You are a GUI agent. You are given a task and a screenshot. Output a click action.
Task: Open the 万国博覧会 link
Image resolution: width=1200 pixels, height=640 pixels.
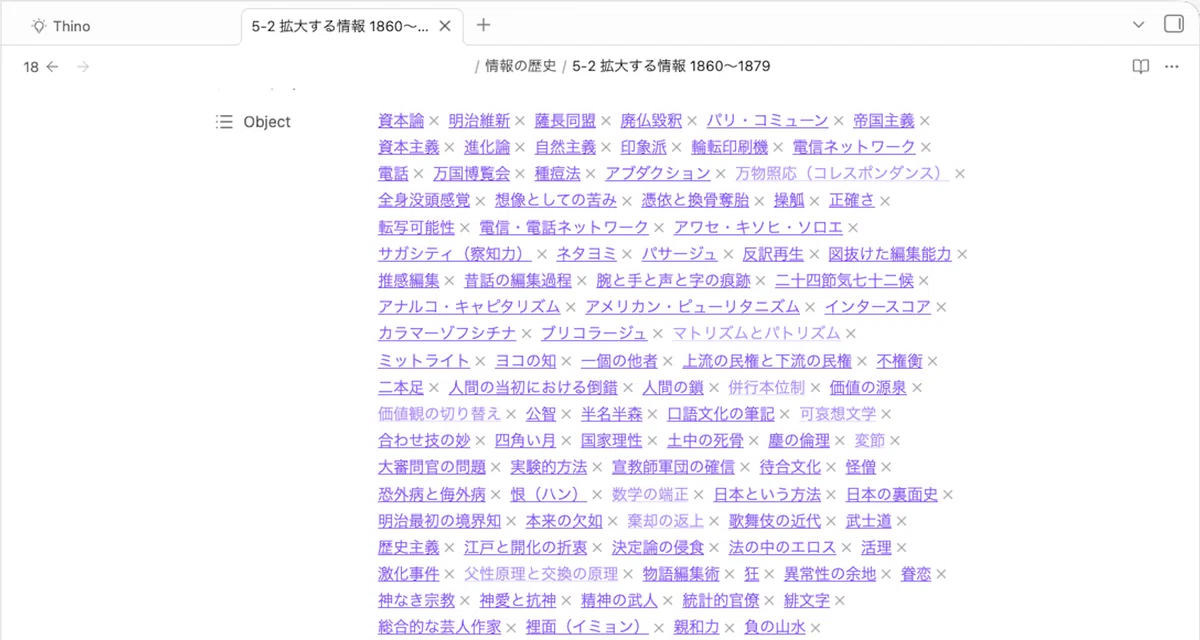click(x=471, y=174)
